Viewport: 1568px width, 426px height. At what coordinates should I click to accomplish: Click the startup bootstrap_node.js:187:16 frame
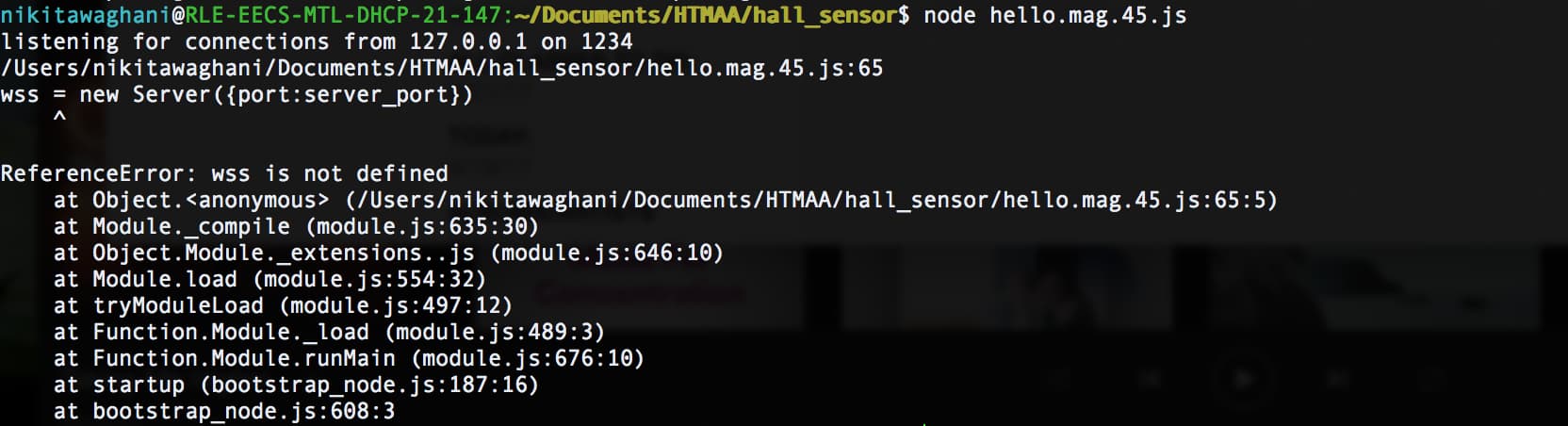pyautogui.click(x=296, y=385)
